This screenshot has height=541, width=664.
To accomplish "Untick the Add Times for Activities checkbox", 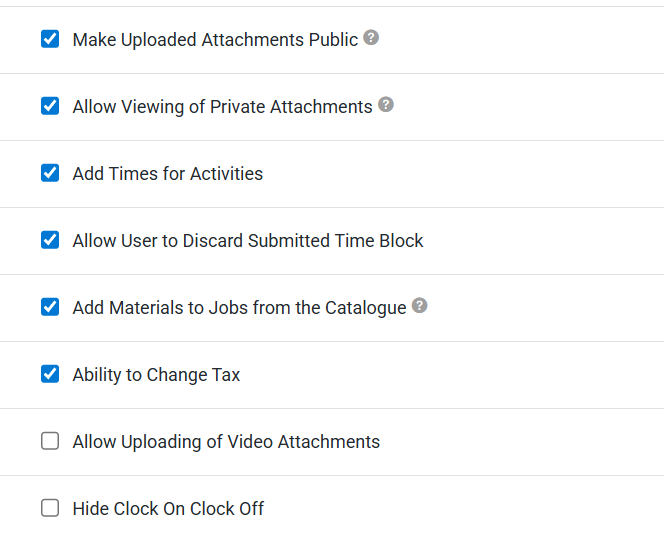I will (x=50, y=173).
